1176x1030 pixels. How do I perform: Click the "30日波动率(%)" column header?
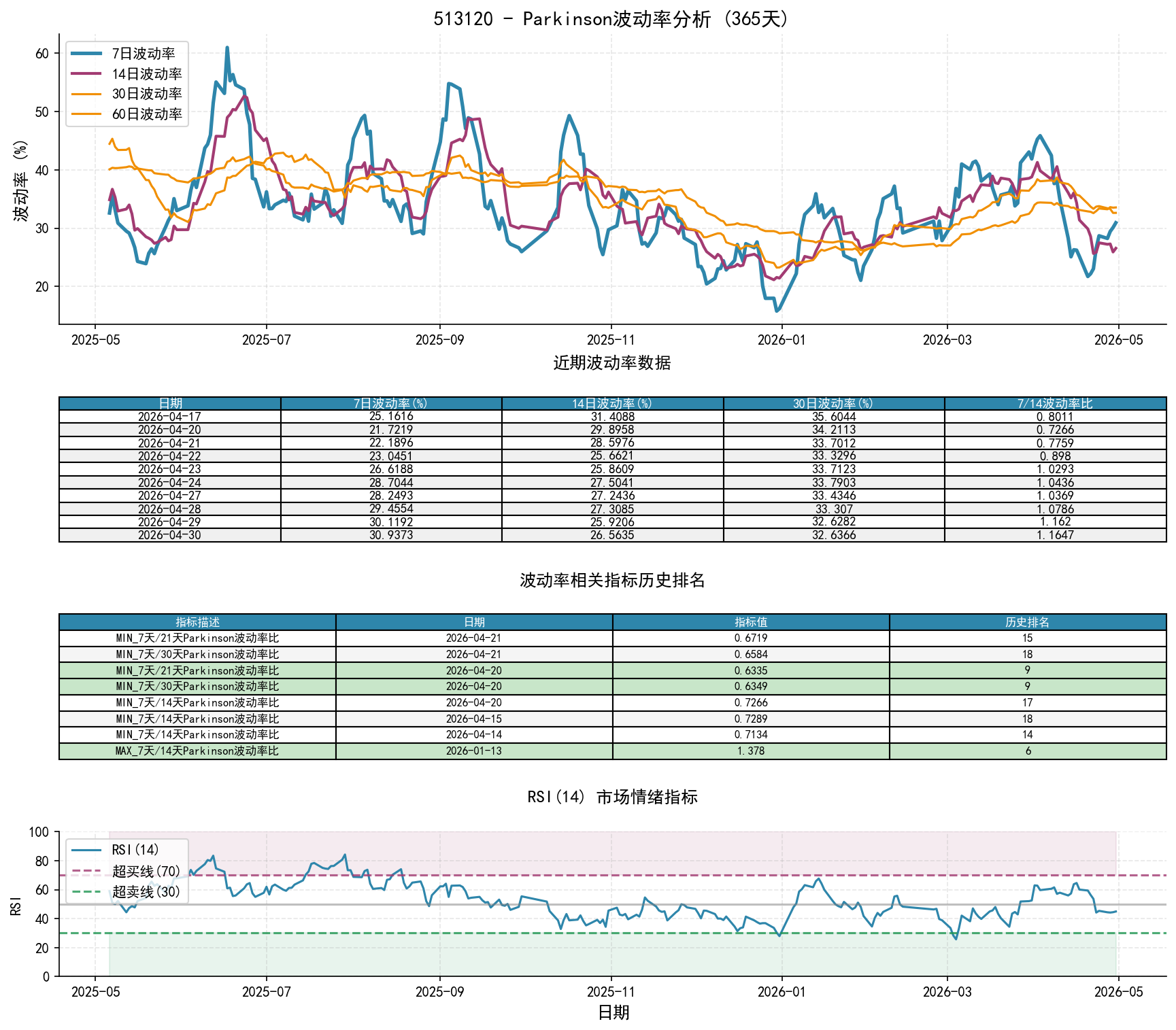coord(834,404)
